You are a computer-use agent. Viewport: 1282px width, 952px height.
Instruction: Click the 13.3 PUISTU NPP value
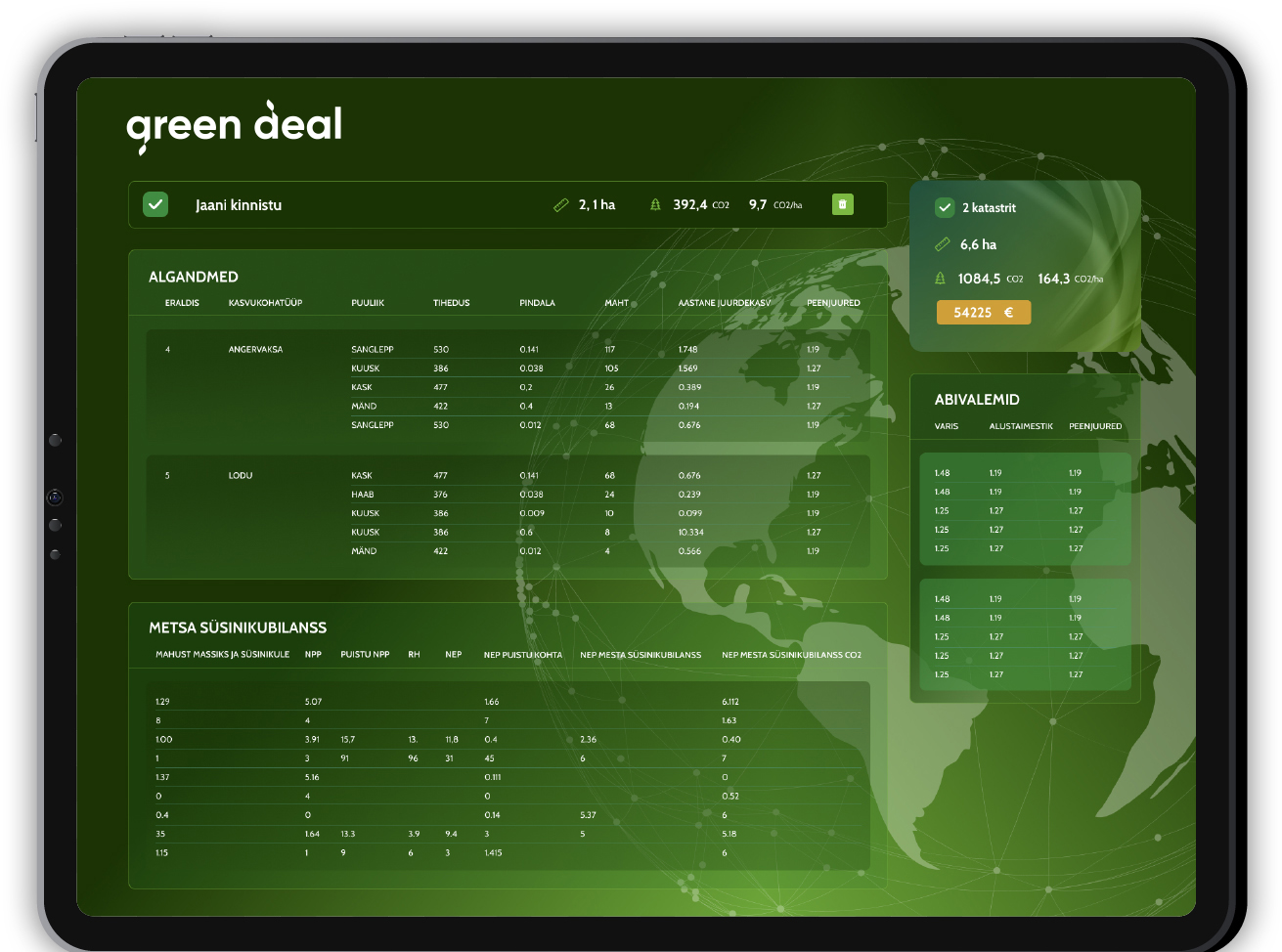coord(348,834)
